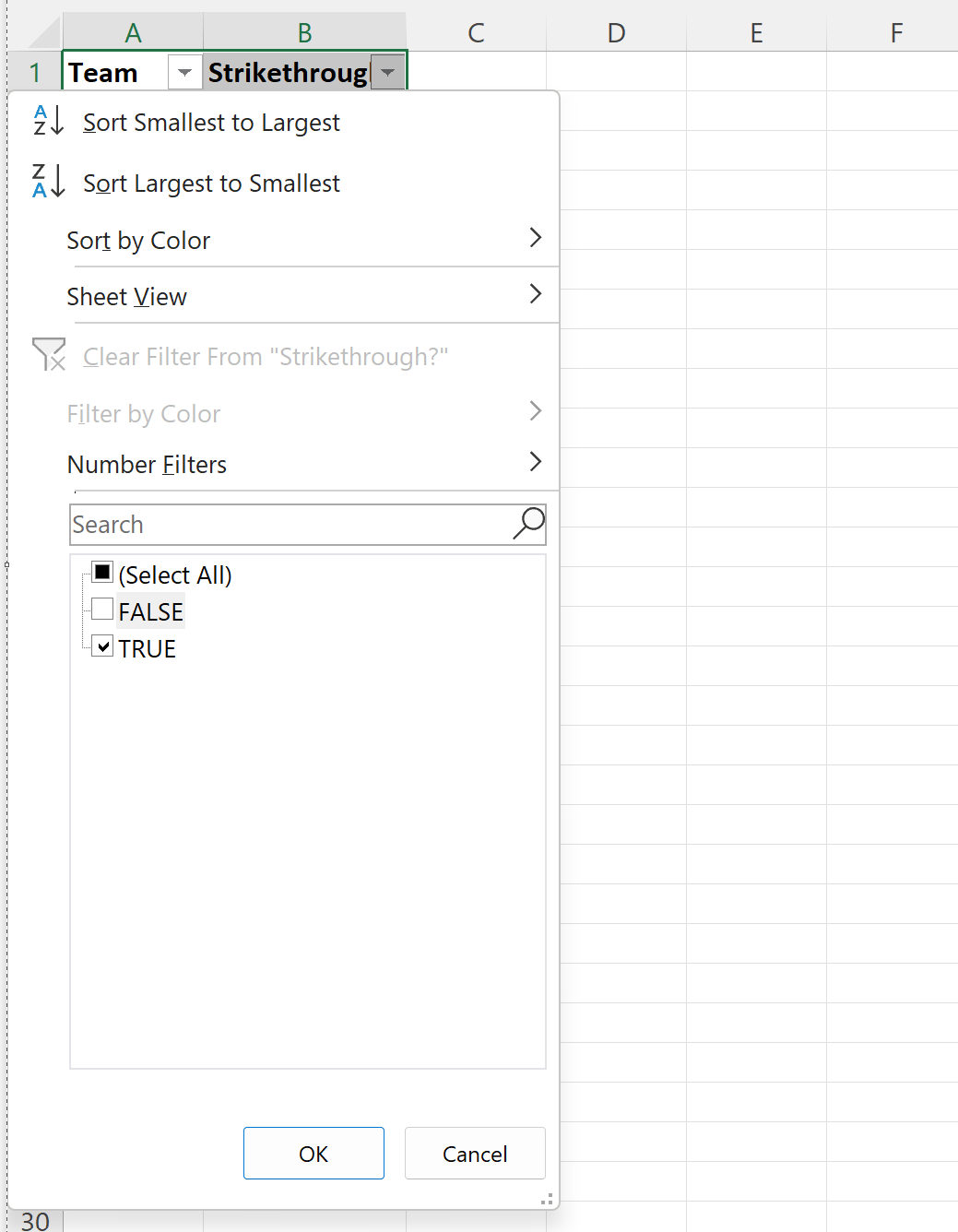
Task: Click the clear filter funnel icon
Action: tap(48, 355)
